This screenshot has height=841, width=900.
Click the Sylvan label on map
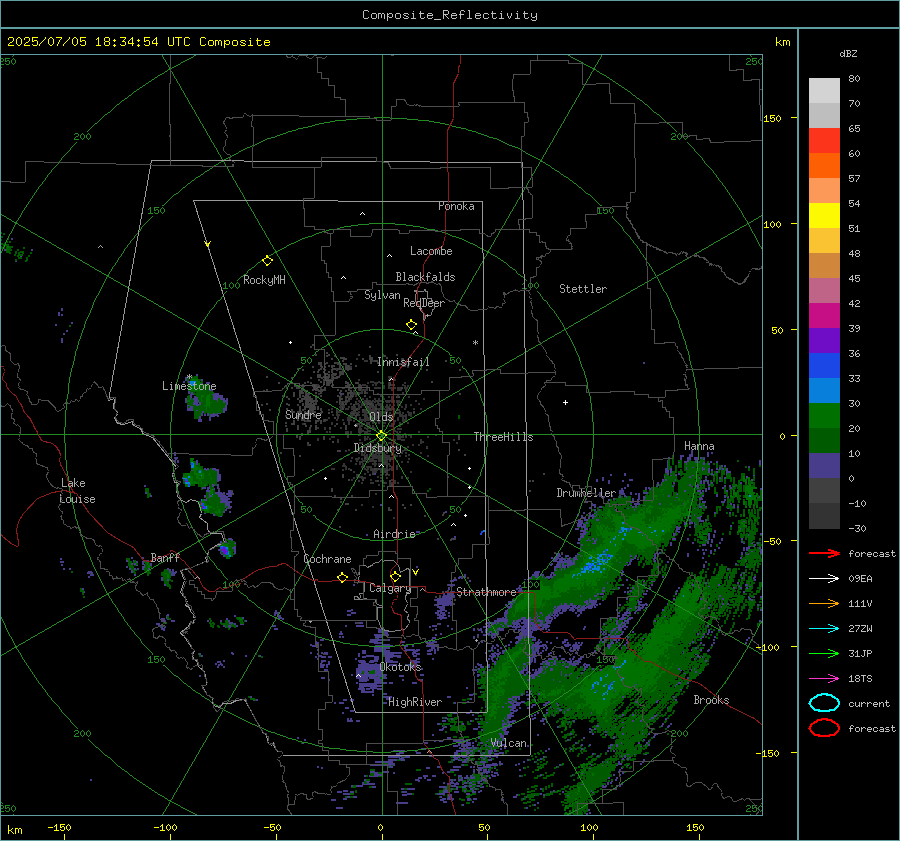[x=382, y=295]
